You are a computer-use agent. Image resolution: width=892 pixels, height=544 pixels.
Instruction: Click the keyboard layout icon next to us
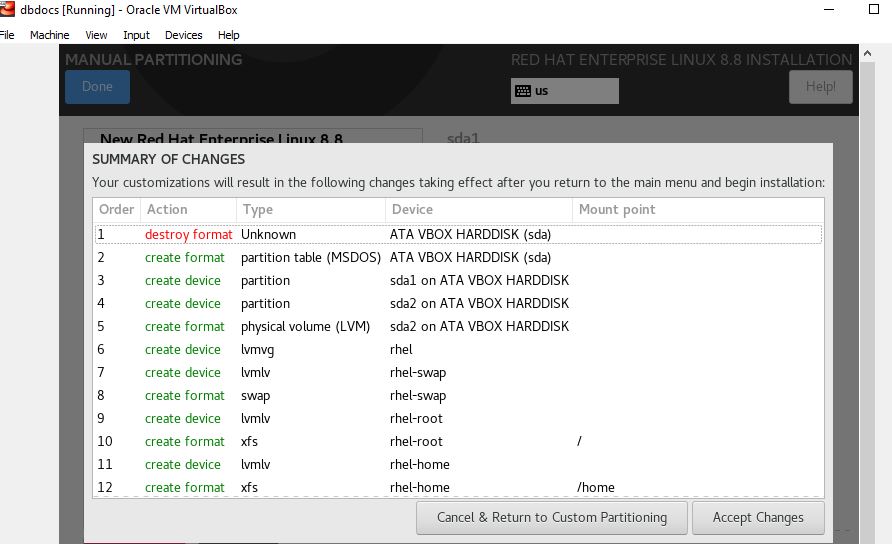tap(523, 91)
